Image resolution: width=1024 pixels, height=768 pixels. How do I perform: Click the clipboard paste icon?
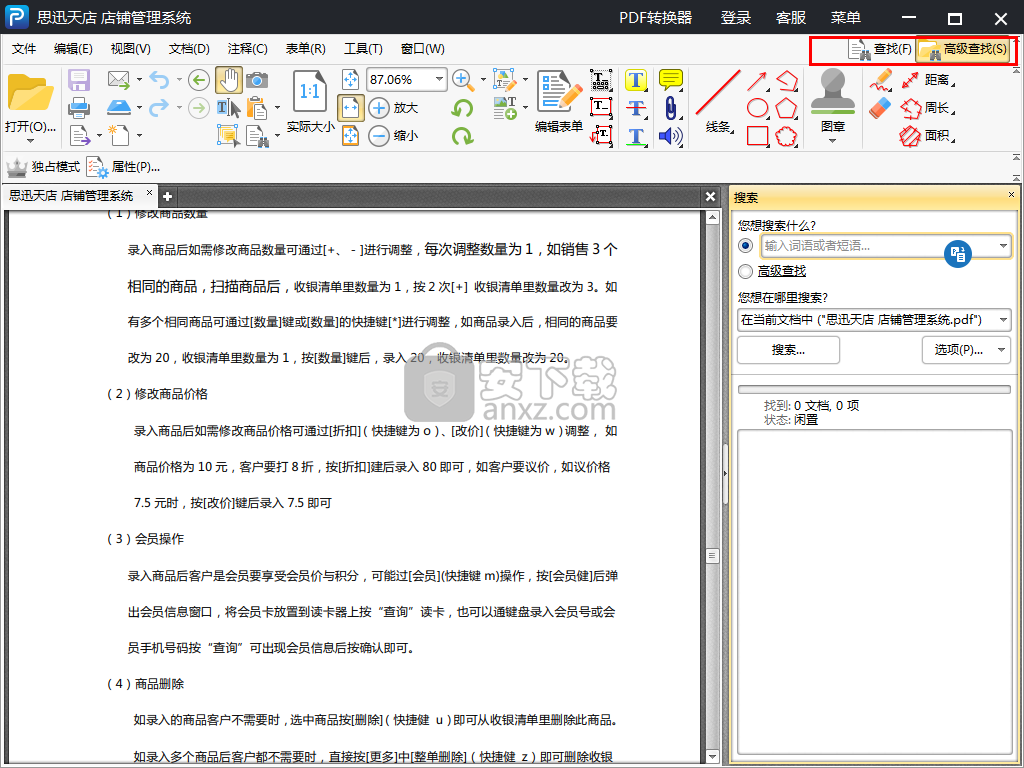pyautogui.click(x=258, y=108)
